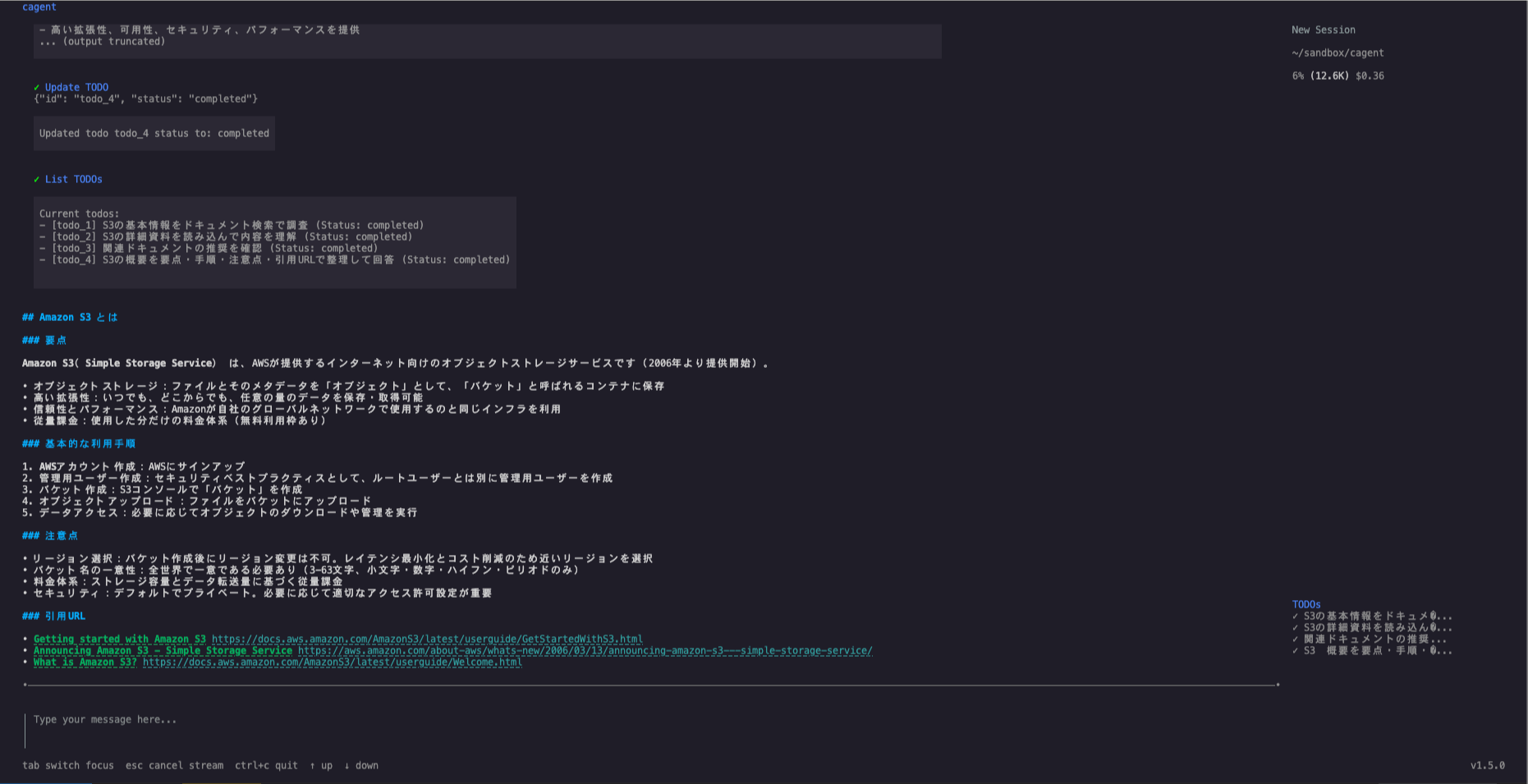
Task: Click the 'tab switch focus' shortcut hint
Action: pos(68,765)
